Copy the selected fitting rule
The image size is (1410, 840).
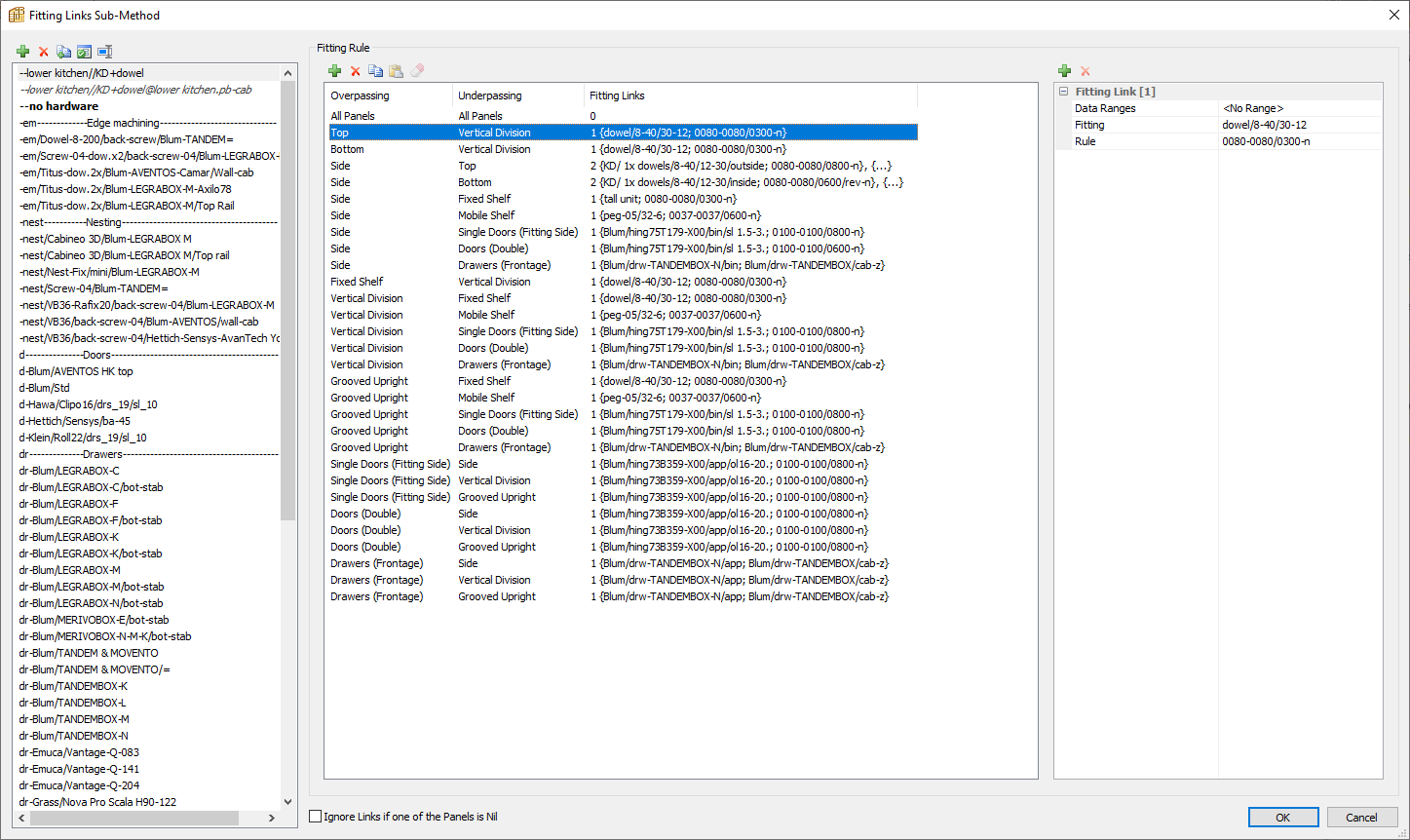[375, 71]
